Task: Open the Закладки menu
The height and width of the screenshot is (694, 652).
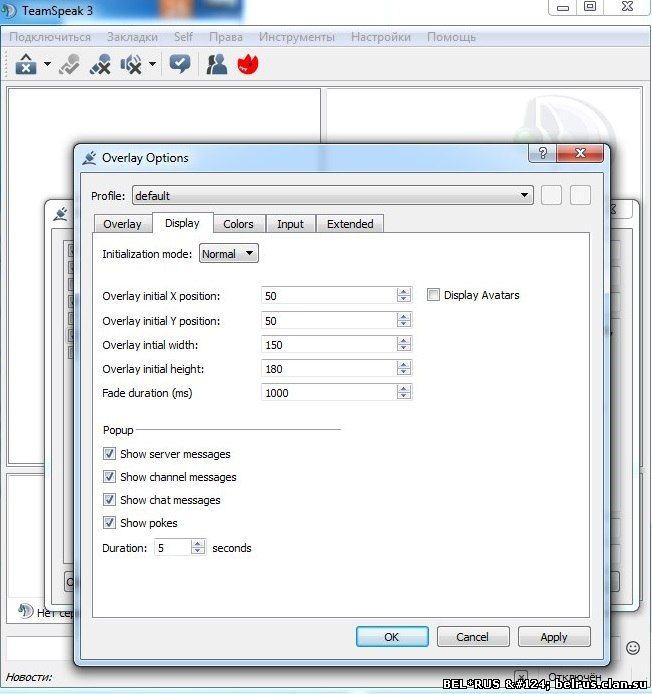Action: click(x=132, y=37)
